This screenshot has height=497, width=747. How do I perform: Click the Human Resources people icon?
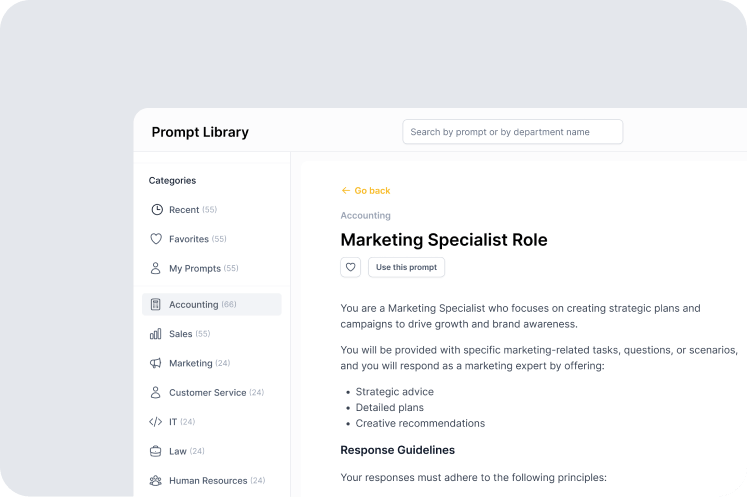pyautogui.click(x=156, y=481)
